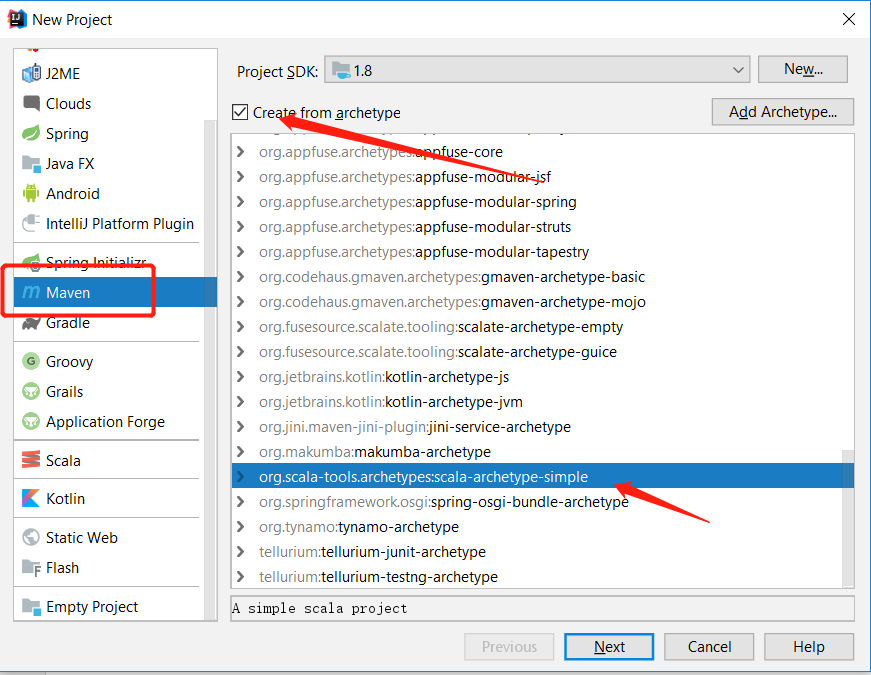Click the IntelliJ Platform Plugin icon

click(31, 223)
